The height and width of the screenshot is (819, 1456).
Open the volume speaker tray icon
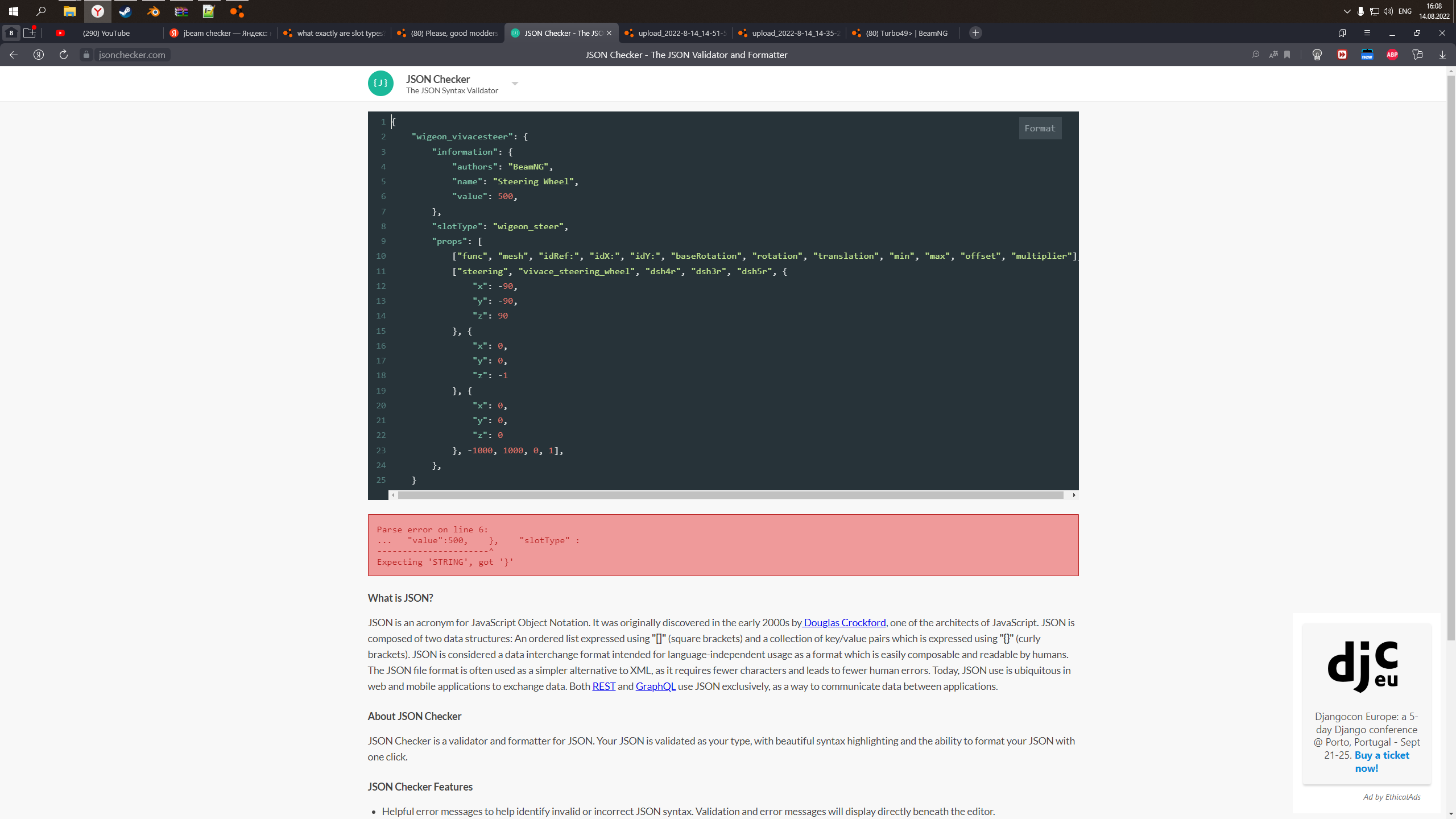coord(1388,11)
